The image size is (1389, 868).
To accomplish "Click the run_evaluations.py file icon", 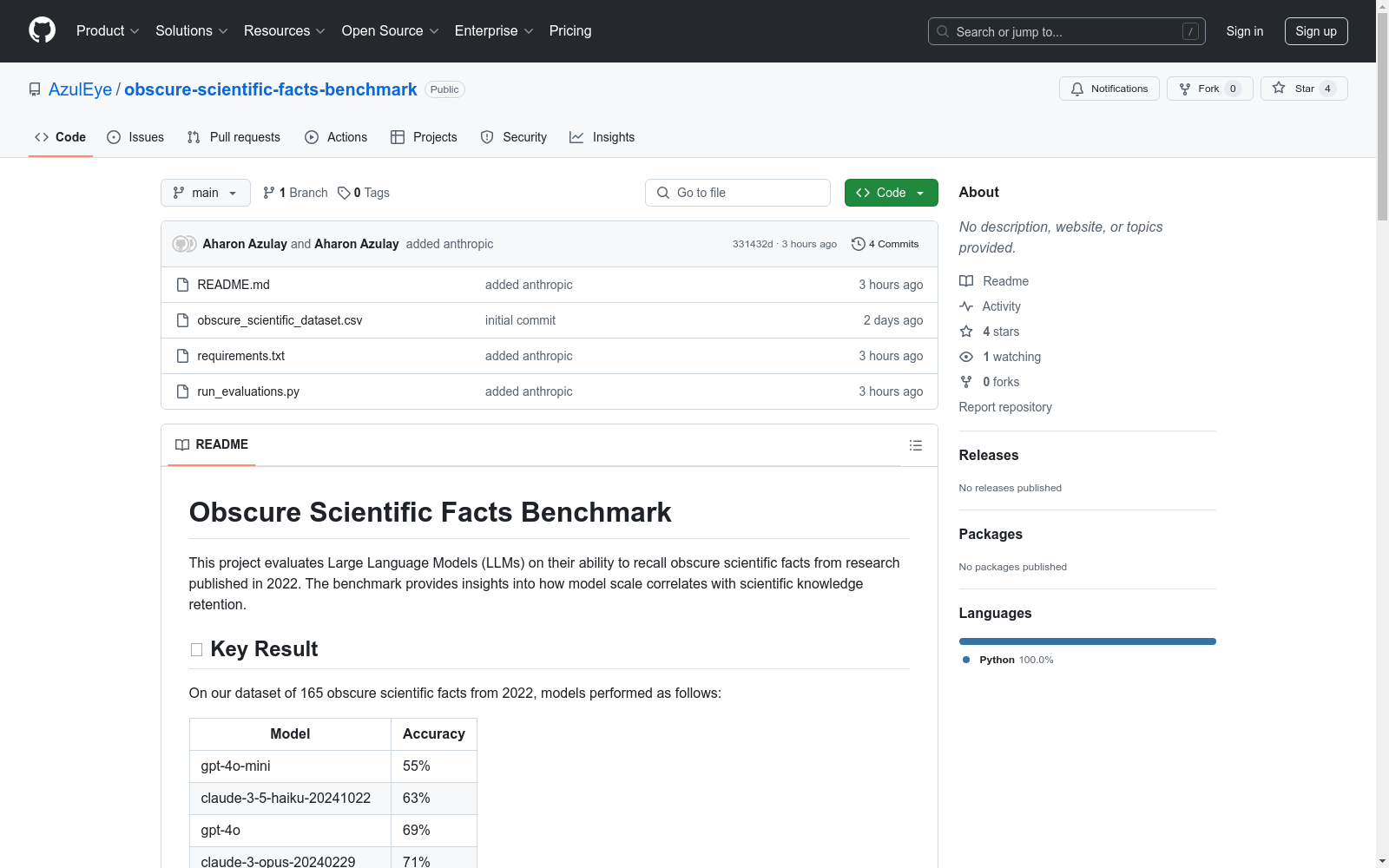I will 182,391.
